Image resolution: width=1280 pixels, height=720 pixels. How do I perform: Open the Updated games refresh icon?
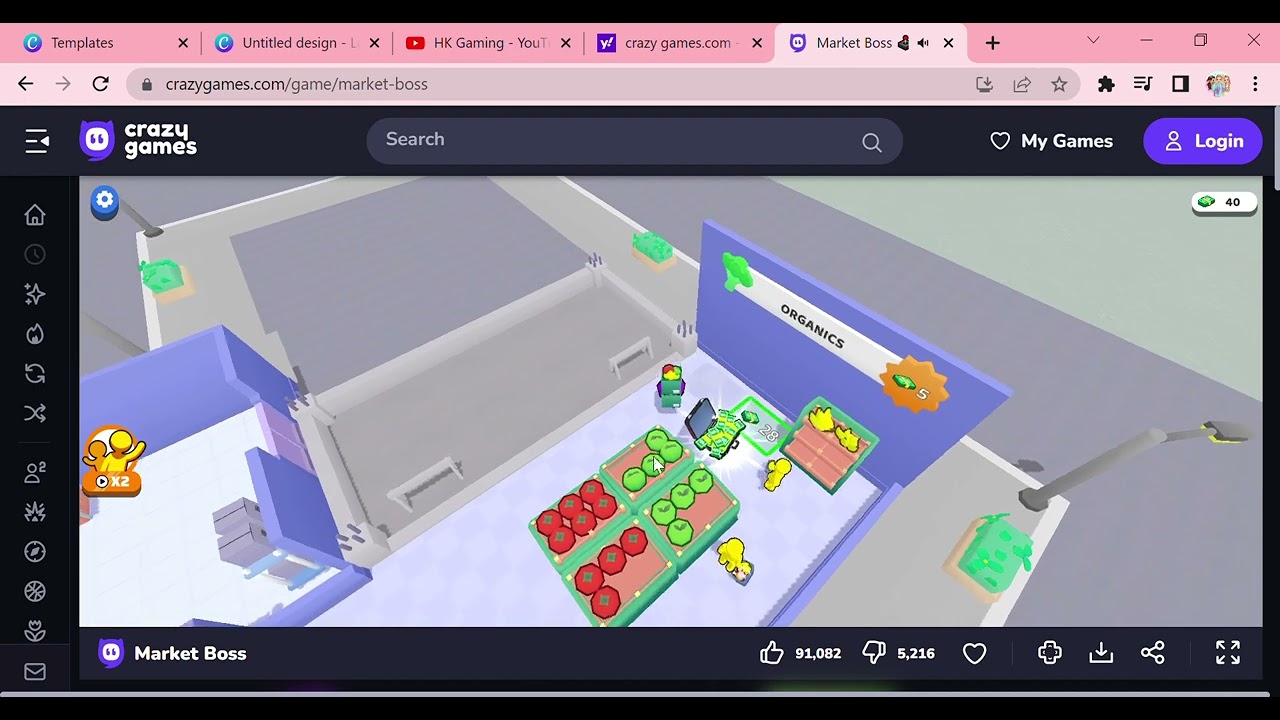pos(35,373)
